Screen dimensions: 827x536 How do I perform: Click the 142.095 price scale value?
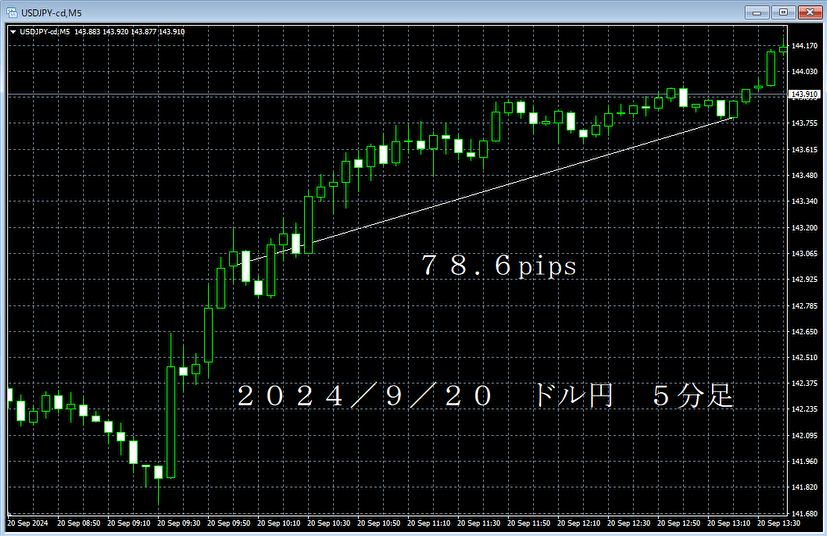pyautogui.click(x=804, y=436)
